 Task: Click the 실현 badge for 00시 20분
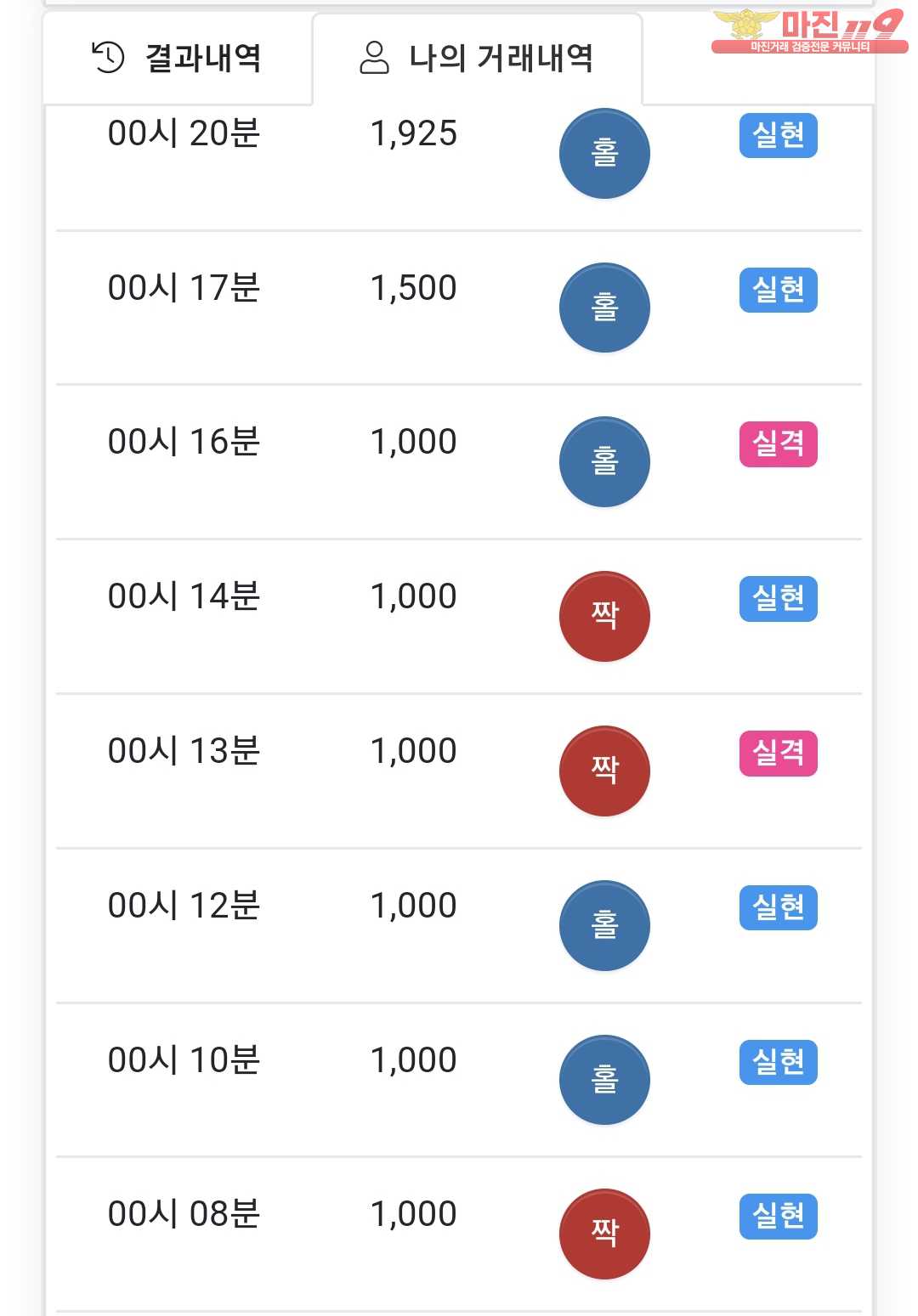(778, 136)
